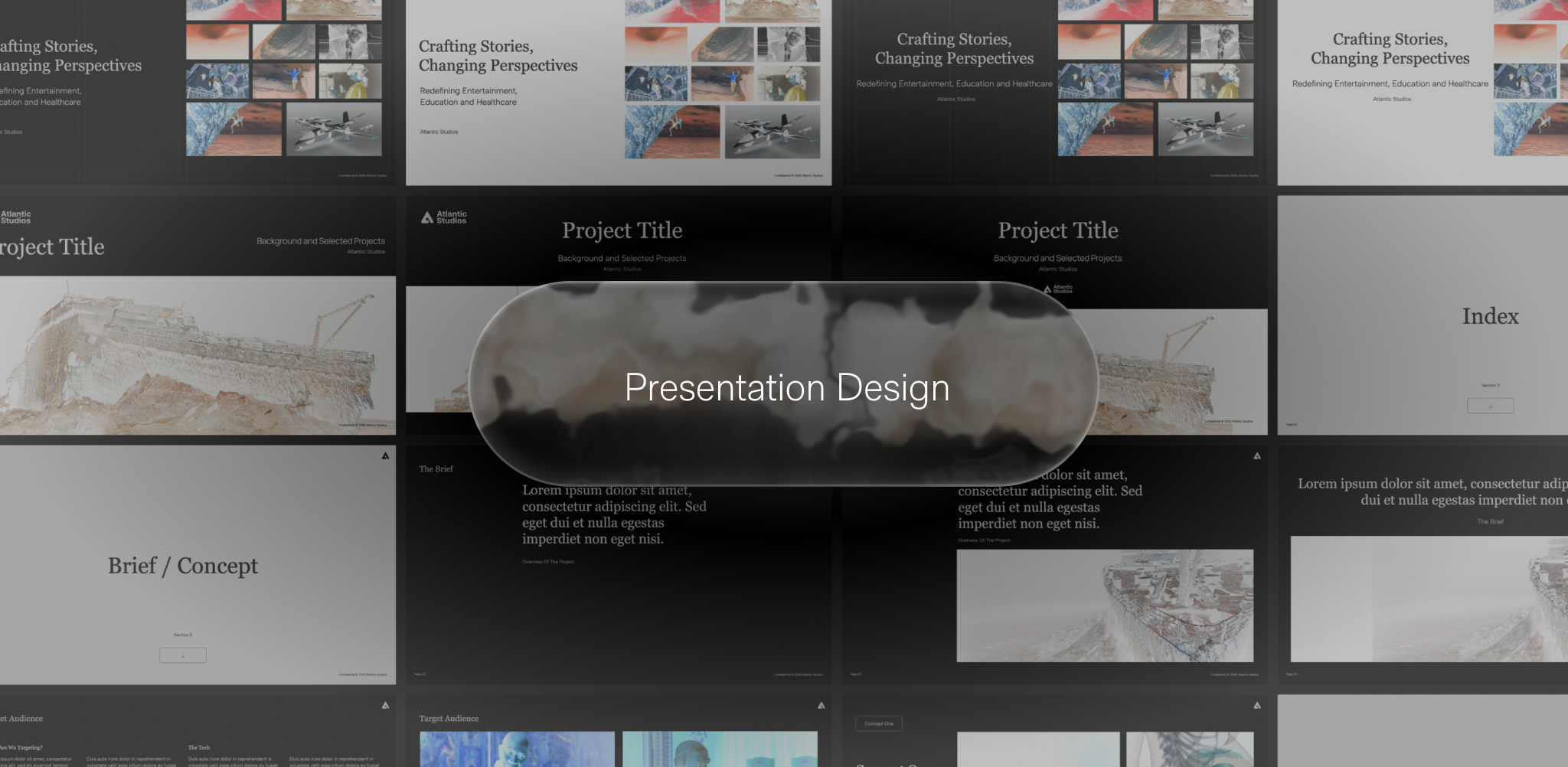Open the Brief / Concept section slide
Image resolution: width=1568 pixels, height=767 pixels.
coord(198,565)
